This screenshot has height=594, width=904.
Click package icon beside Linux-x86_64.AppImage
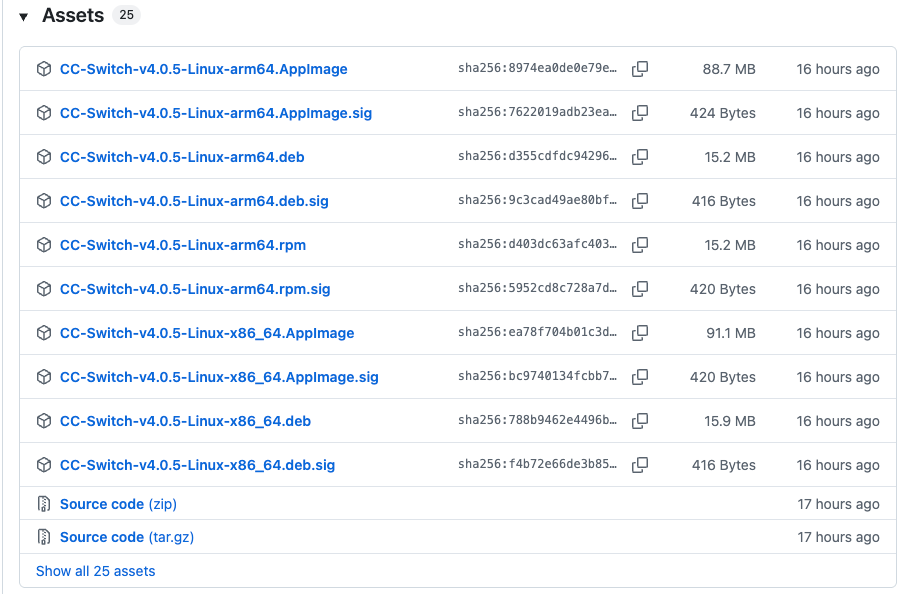(x=44, y=333)
